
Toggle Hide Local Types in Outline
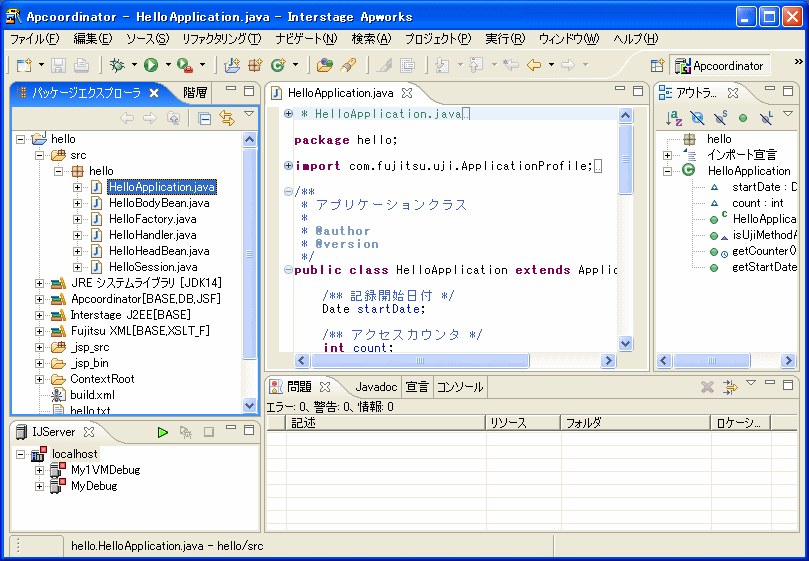(x=767, y=118)
